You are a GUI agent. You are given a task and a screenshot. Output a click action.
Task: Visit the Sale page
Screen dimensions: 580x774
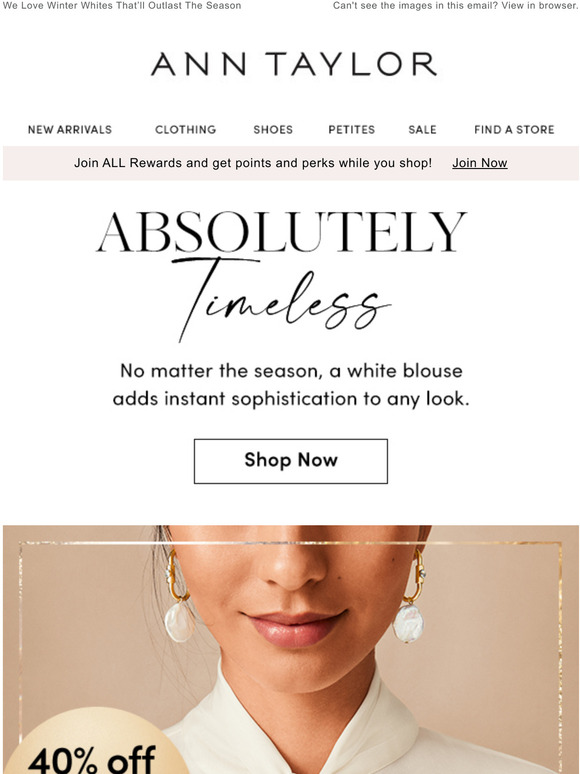(422, 129)
